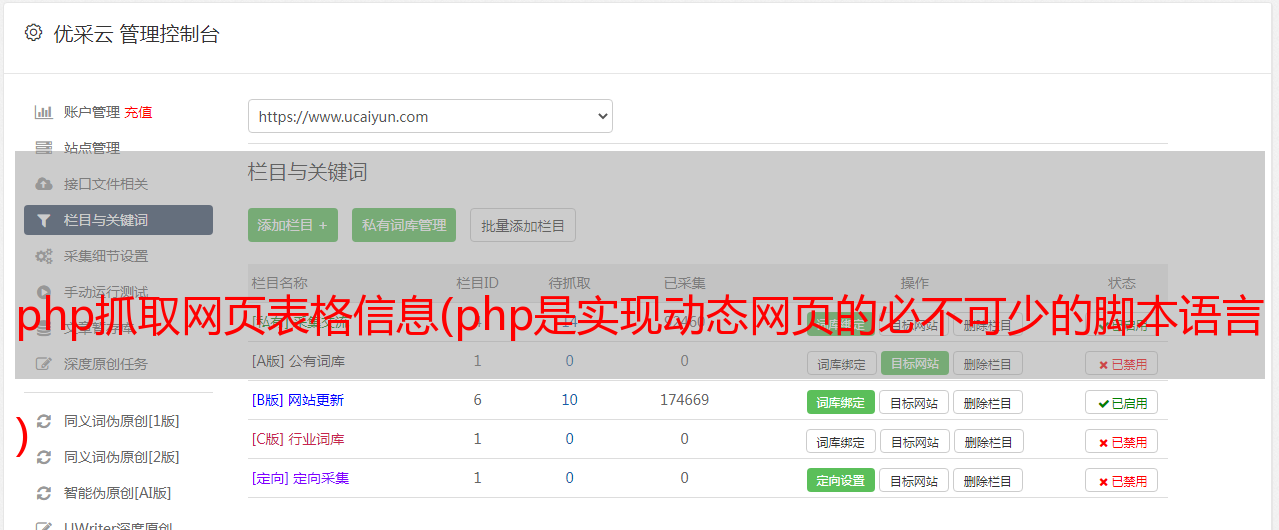
Task: Toggle 已禁用 status for [定向] 定向采集
Action: (1121, 480)
